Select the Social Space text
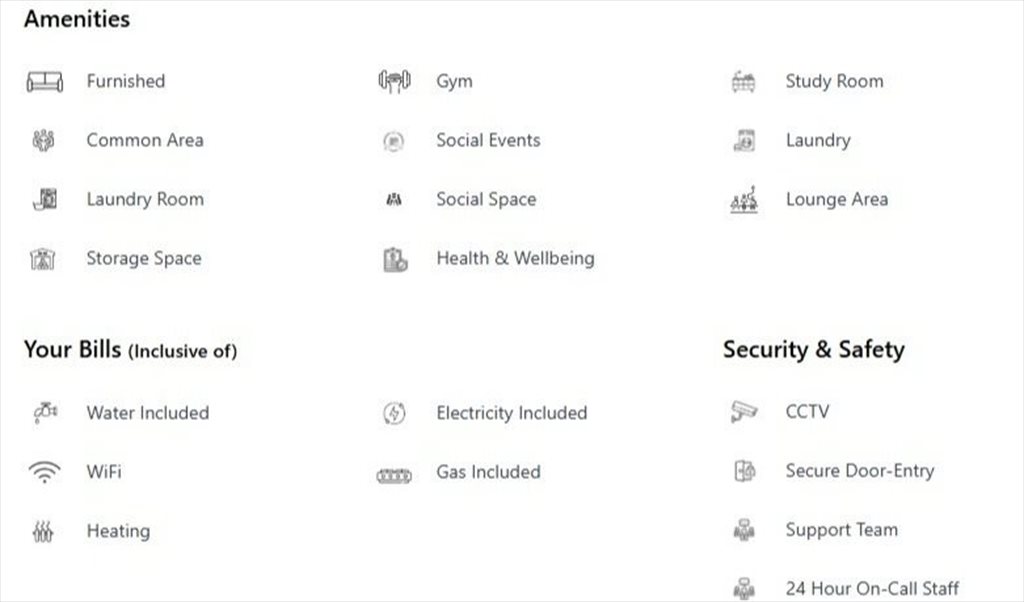Viewport: 1024px width, 602px height. (487, 199)
